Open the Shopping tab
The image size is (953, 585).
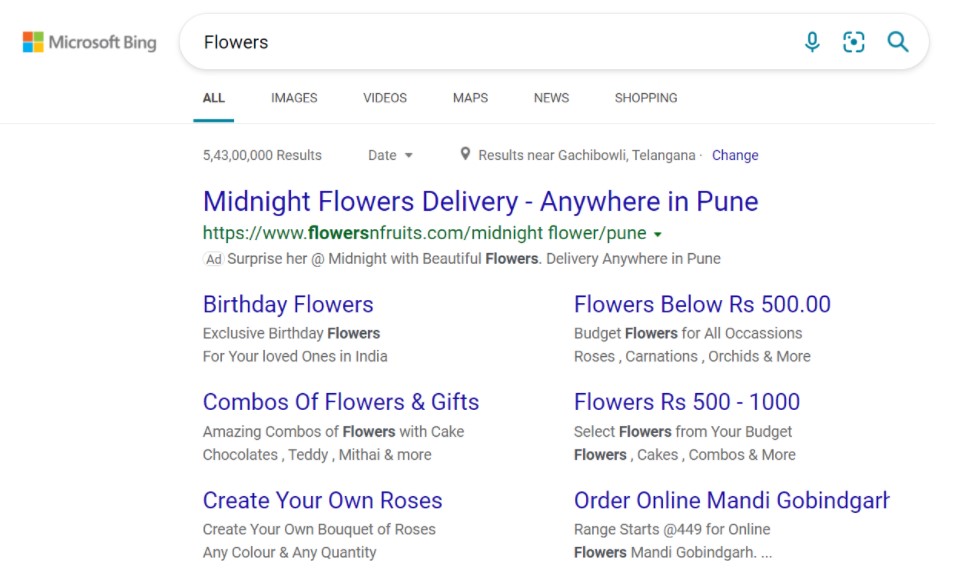(646, 98)
